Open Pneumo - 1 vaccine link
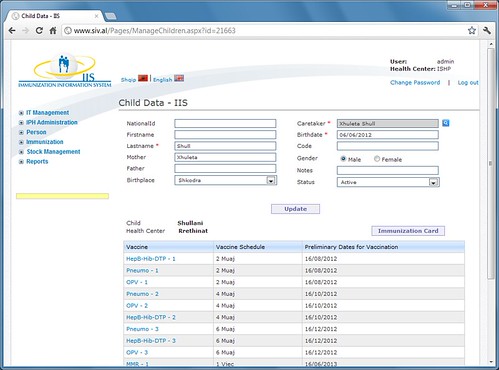The width and height of the screenshot is (499, 370). point(142,270)
